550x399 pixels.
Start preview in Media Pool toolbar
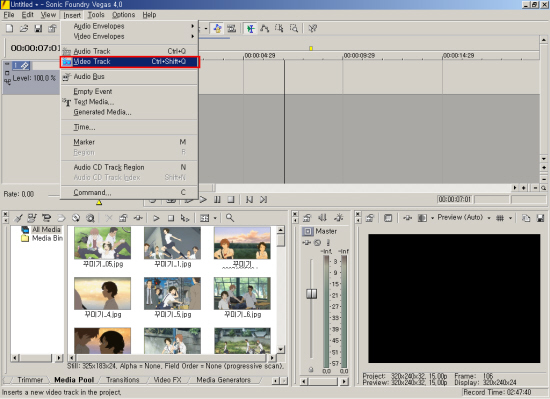pyautogui.click(x=156, y=218)
